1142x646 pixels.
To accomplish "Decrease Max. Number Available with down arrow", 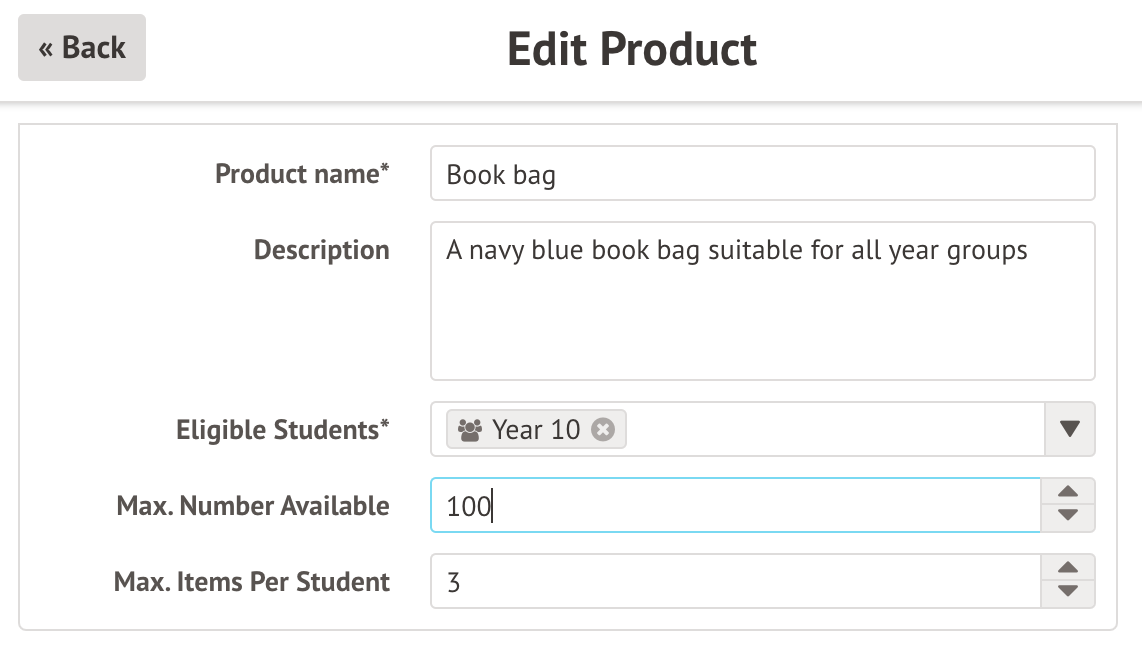I will 1068,516.
